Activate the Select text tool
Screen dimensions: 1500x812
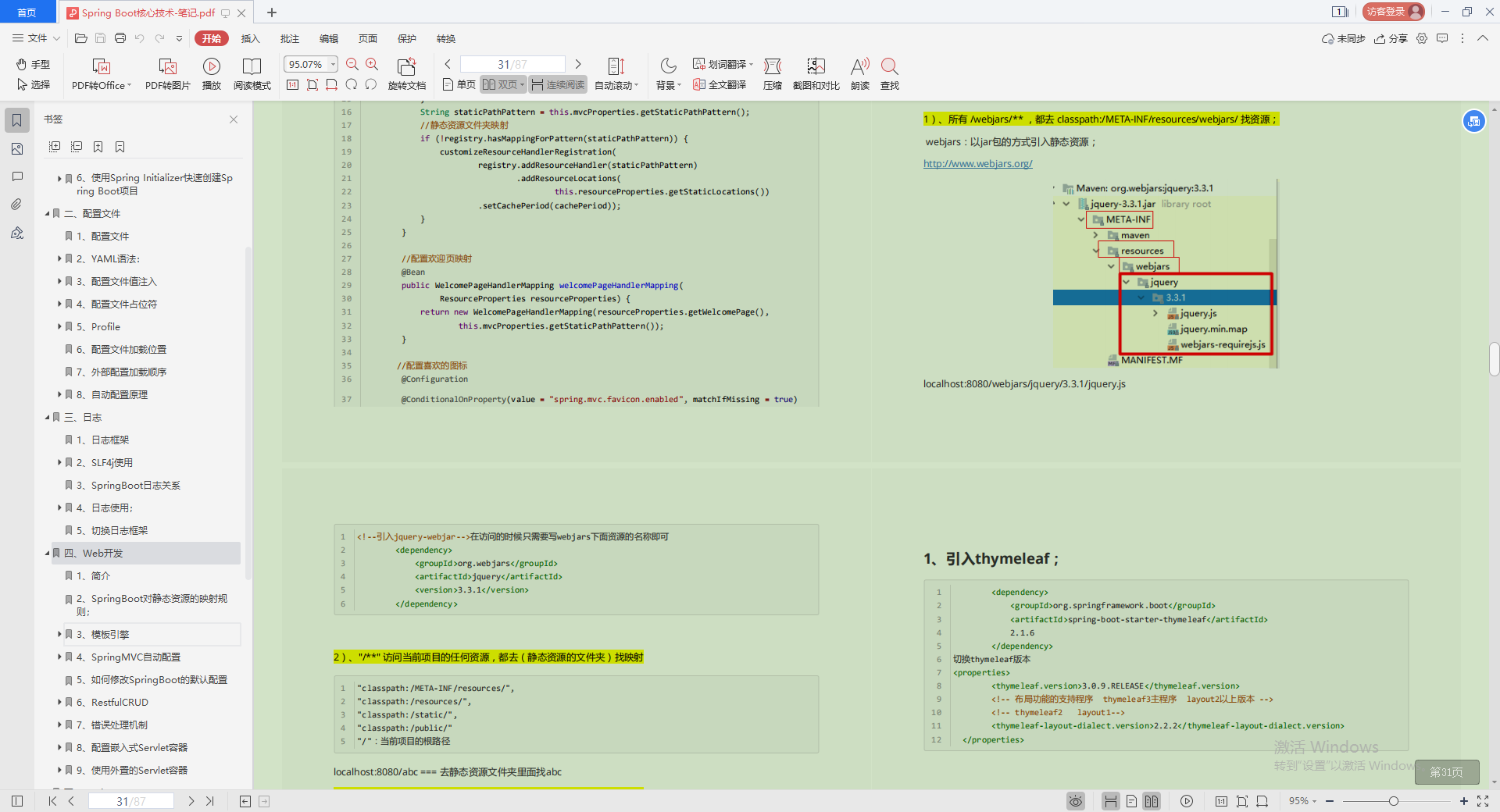pyautogui.click(x=33, y=84)
